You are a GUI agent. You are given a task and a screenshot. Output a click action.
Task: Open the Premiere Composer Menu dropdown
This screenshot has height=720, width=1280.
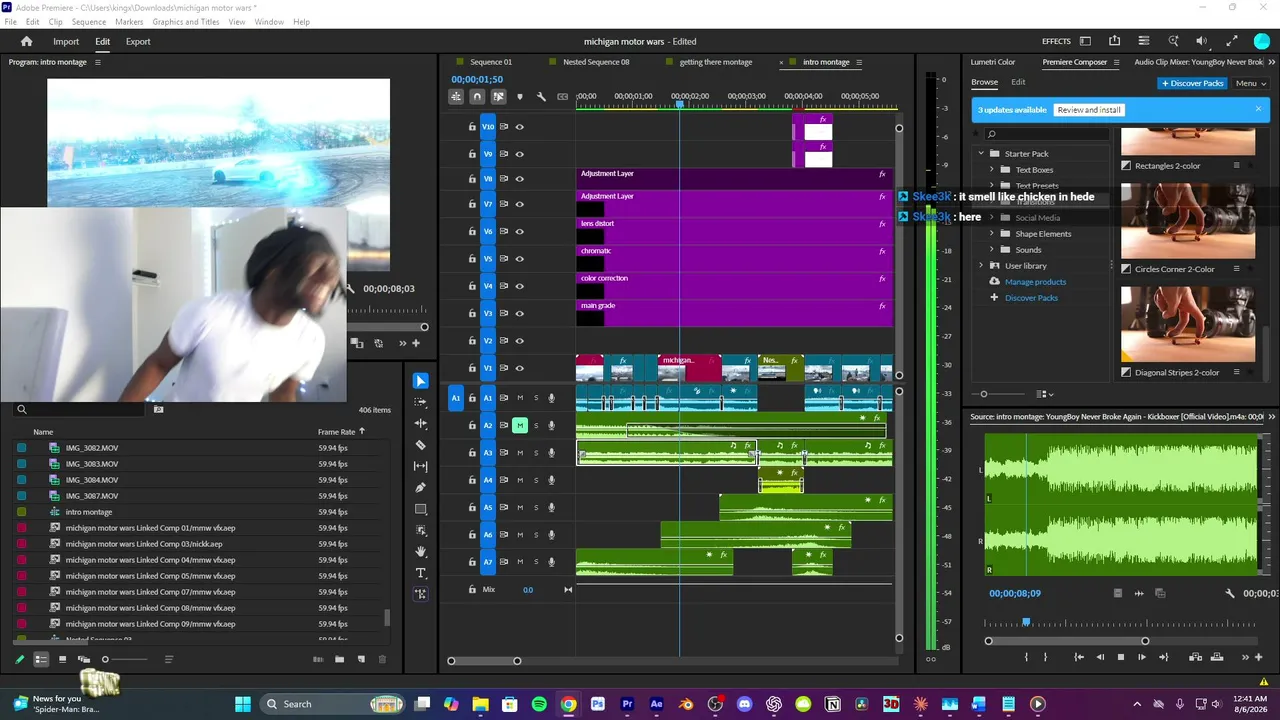tap(1251, 83)
